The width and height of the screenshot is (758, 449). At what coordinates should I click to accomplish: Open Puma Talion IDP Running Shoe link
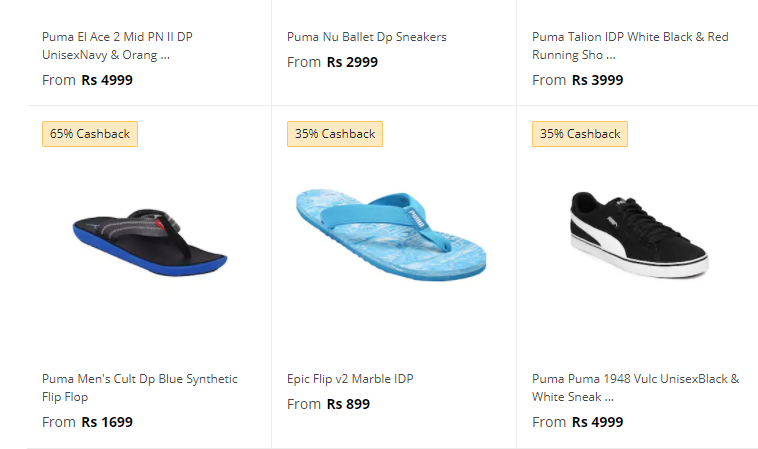pyautogui.click(x=630, y=46)
